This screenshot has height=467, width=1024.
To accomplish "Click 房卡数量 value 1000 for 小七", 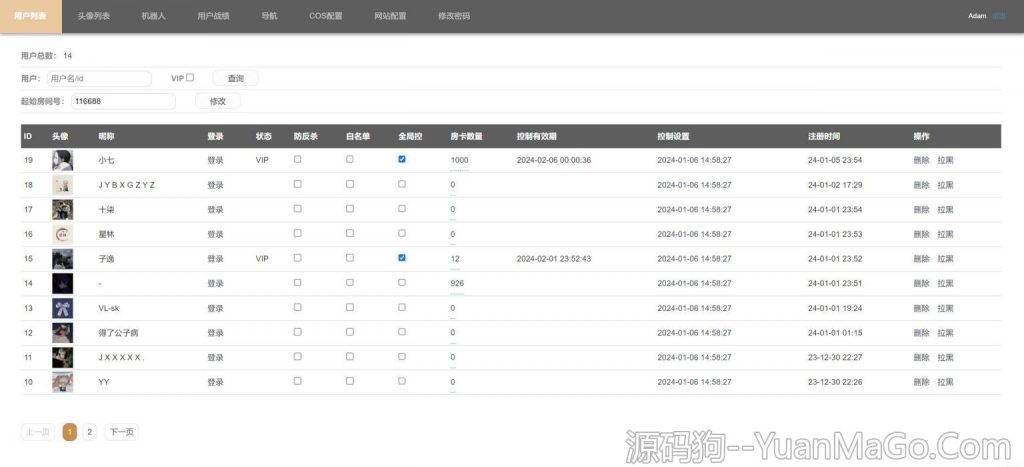I will (x=459, y=160).
